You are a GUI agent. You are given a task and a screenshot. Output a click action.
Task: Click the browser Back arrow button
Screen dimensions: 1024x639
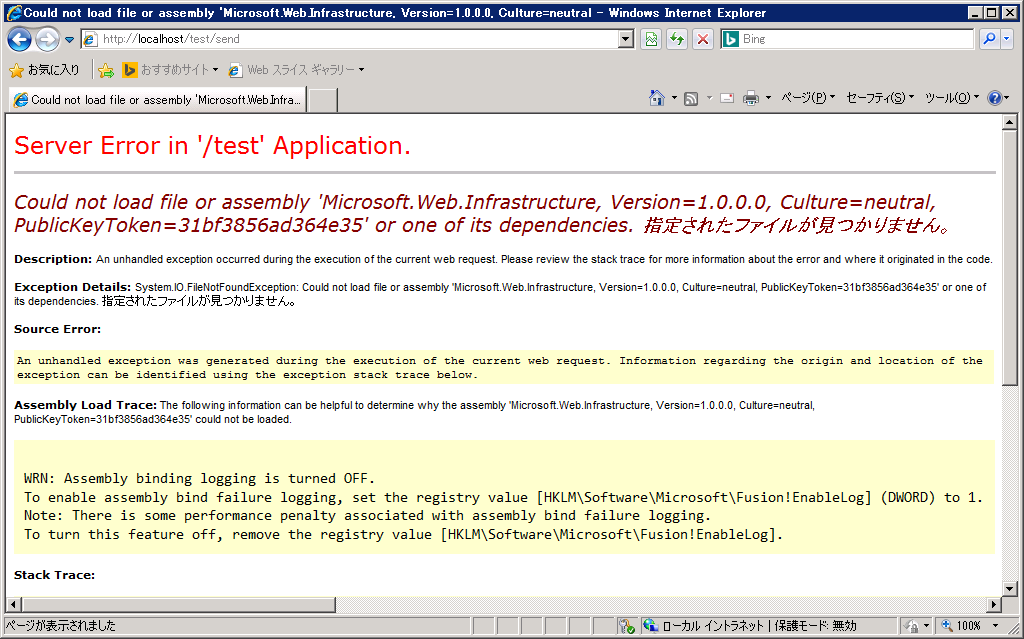tap(19, 39)
